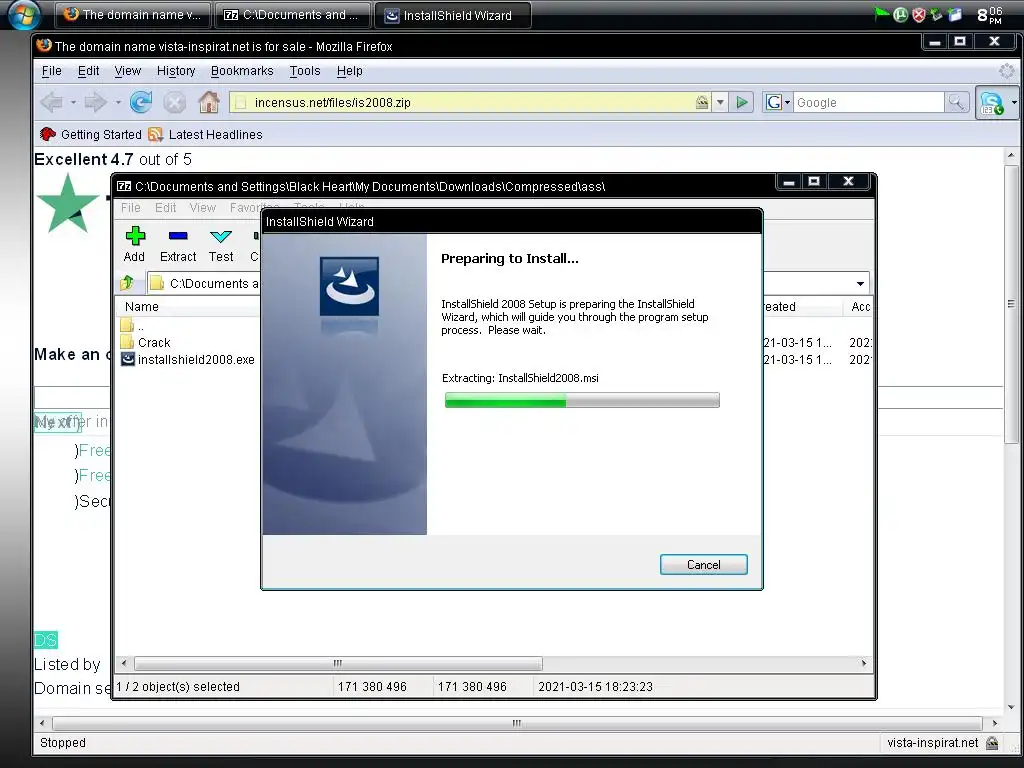The image size is (1024, 768).
Task: Go to Firefox Home page icon
Action: click(x=209, y=102)
